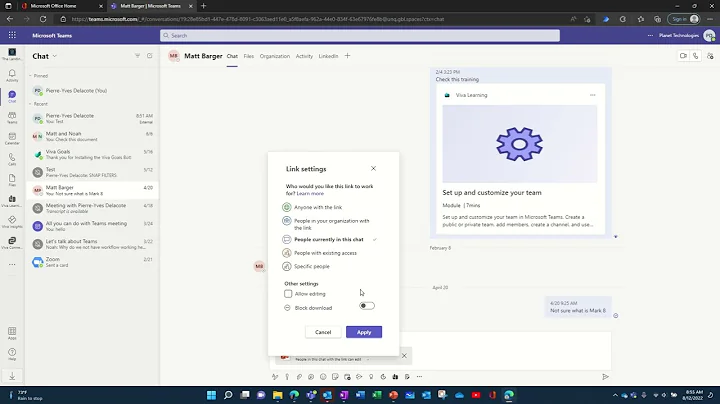Toggle the Block download switch
Image resolution: width=720 pixels, height=404 pixels.
click(x=366, y=306)
